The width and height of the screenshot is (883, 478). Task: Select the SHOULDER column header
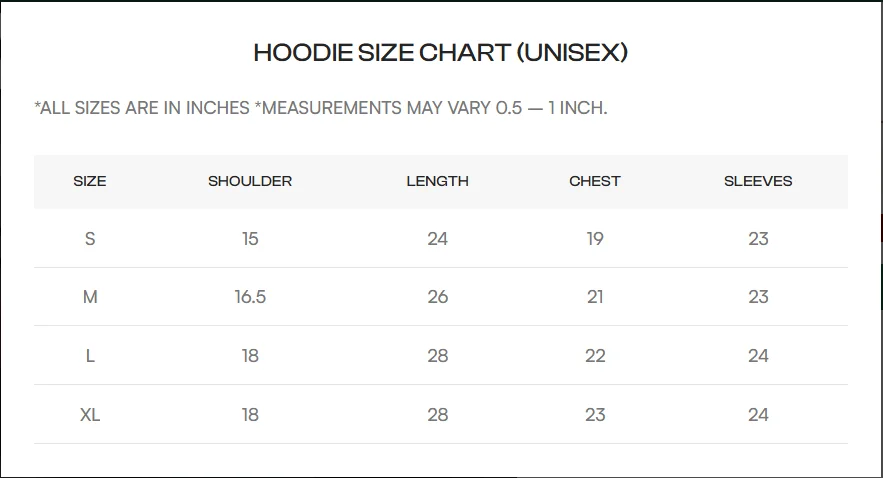click(250, 181)
